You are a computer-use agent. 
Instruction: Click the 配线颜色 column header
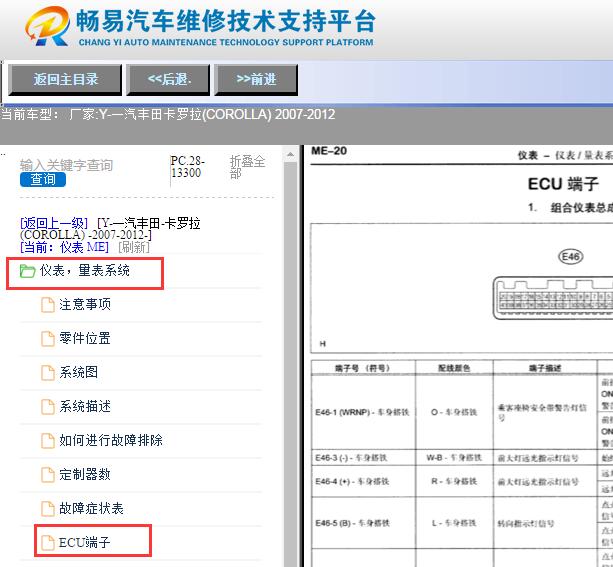(454, 368)
